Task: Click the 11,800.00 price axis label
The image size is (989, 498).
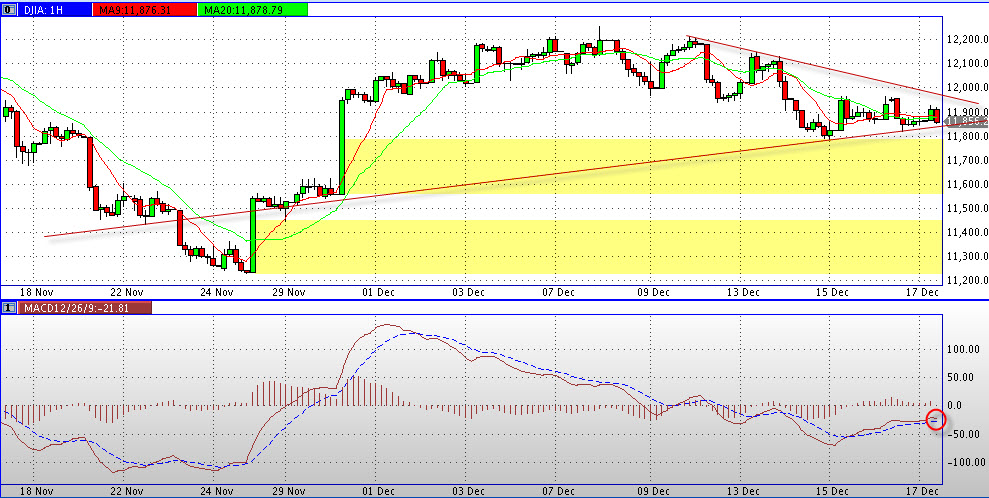Action: pos(966,136)
